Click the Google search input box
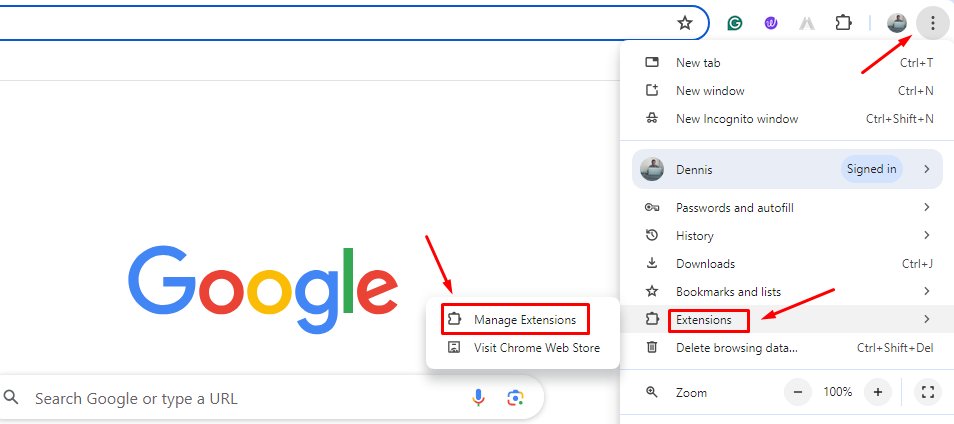Viewport: 954px width, 424px height. (240, 398)
